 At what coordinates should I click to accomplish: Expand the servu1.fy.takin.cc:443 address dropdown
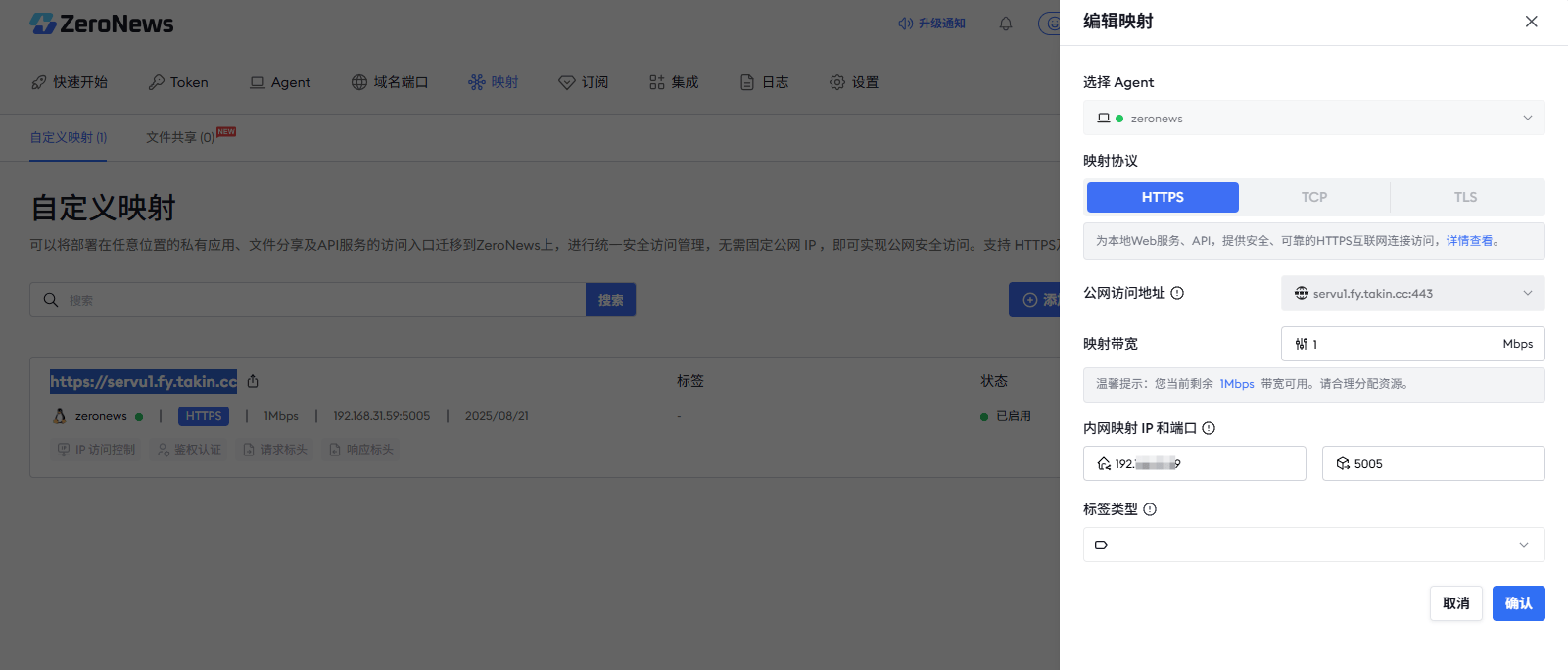(1413, 293)
